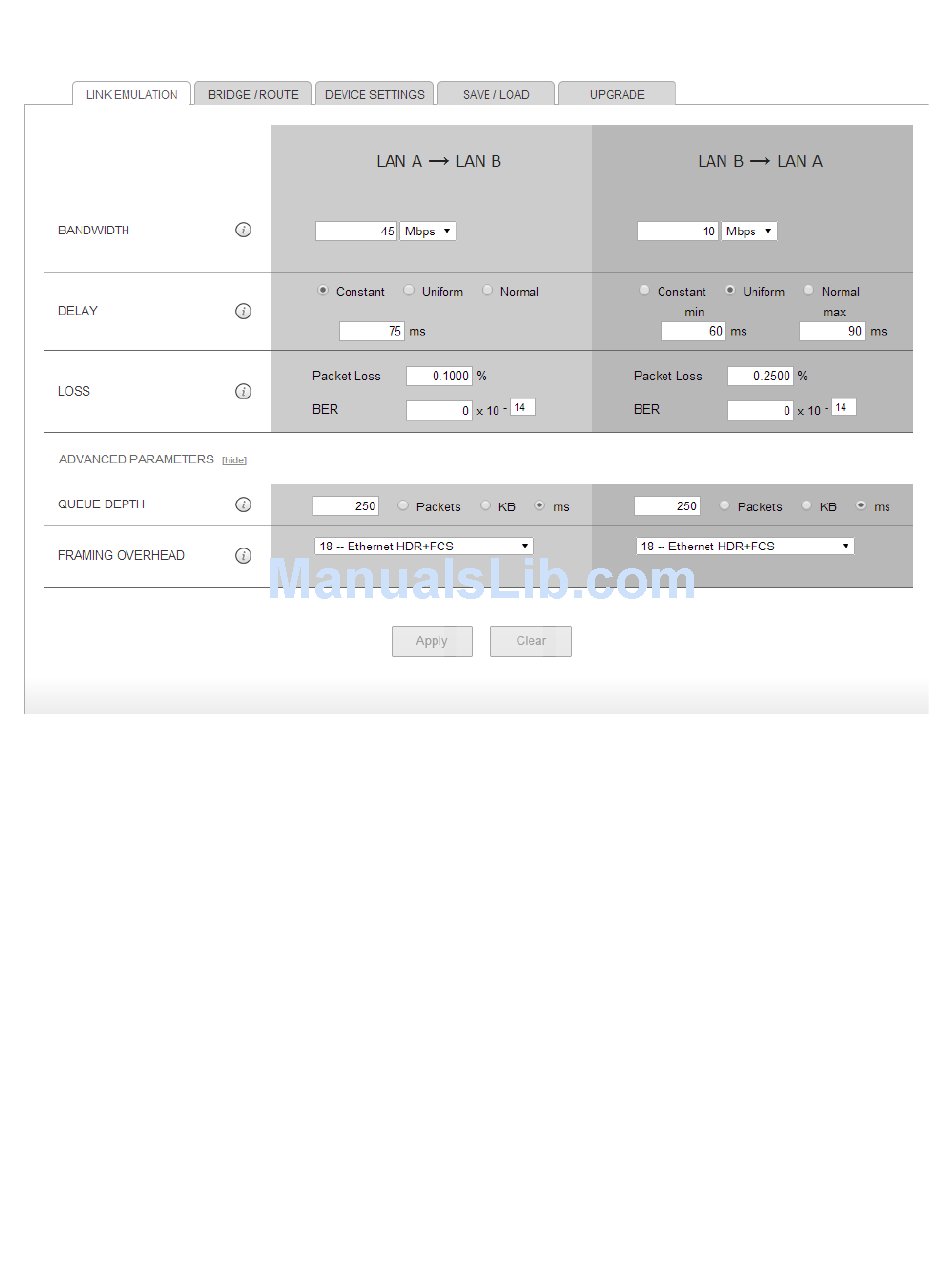The height and width of the screenshot is (1267, 950).
Task: Click the Packet Loss field showing 0.1000
Action: [439, 376]
